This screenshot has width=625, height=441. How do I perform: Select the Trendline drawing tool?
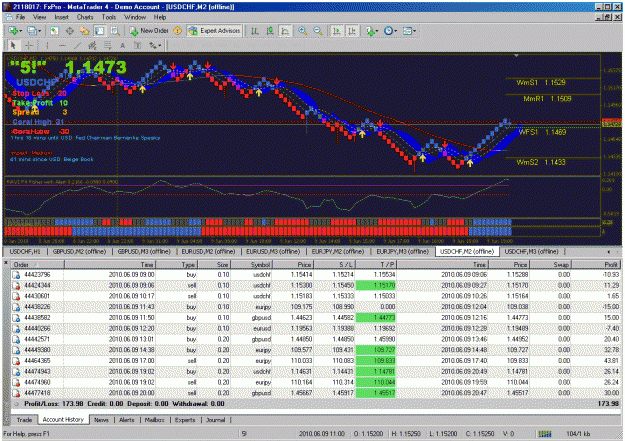[77, 45]
